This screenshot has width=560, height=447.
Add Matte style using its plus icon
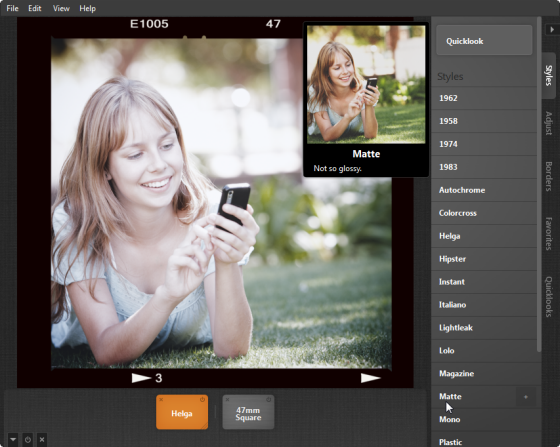pyautogui.click(x=525, y=397)
